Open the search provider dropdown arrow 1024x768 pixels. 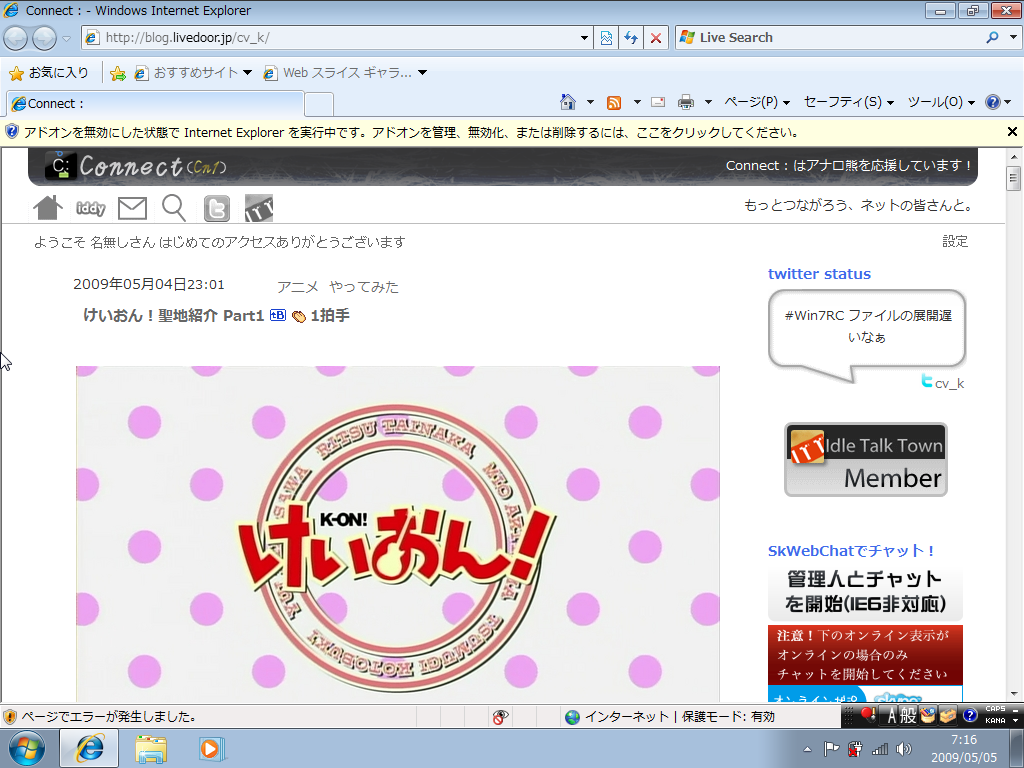pos(1014,38)
